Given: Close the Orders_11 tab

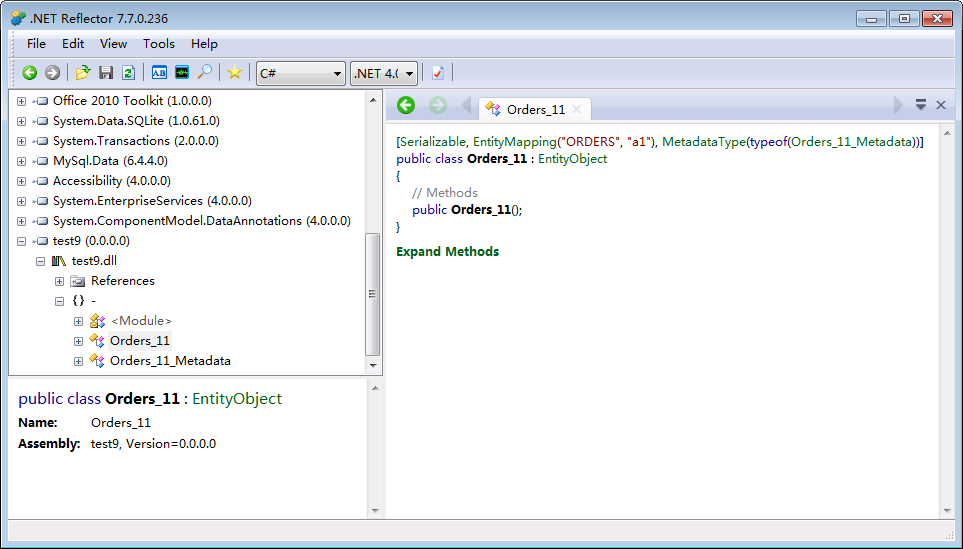Looking at the screenshot, I should coord(577,109).
